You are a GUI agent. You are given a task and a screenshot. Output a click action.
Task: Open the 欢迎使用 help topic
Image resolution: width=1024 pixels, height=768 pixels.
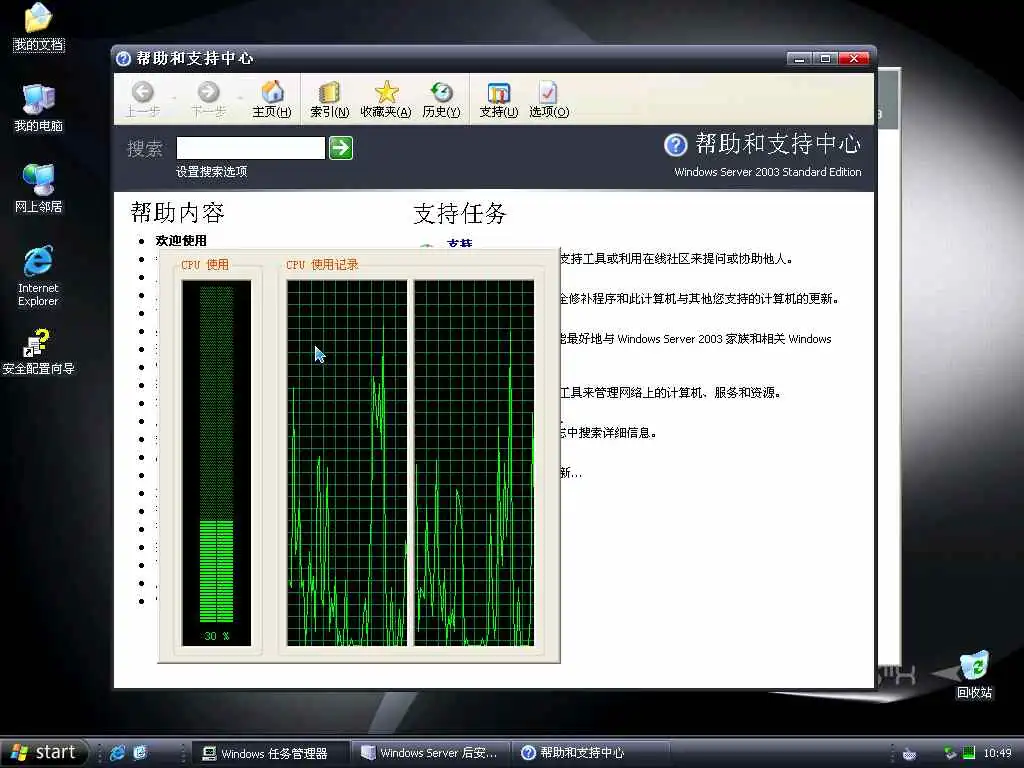(181, 240)
